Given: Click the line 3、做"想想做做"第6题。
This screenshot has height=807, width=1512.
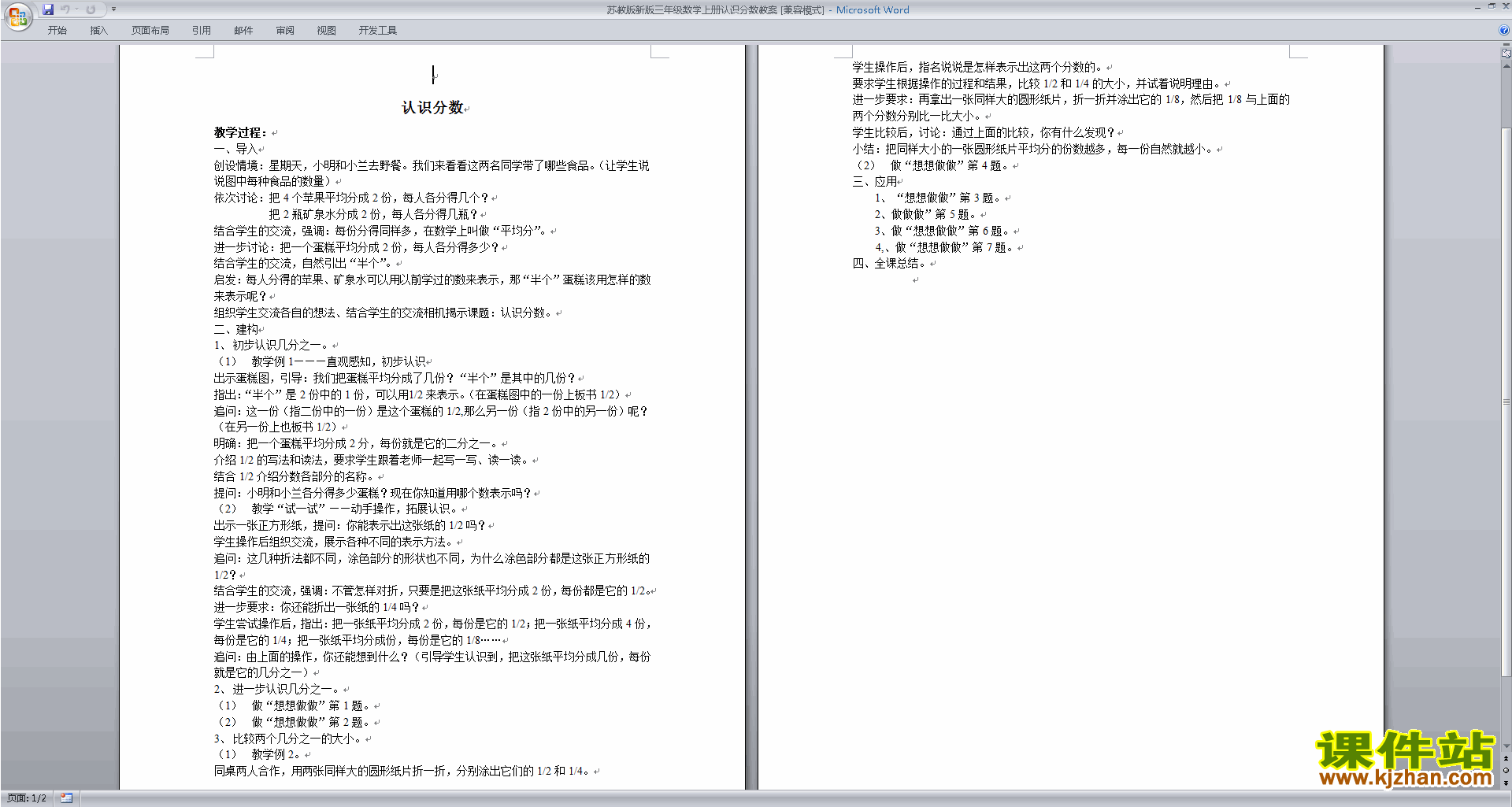Looking at the screenshot, I should coord(943,231).
